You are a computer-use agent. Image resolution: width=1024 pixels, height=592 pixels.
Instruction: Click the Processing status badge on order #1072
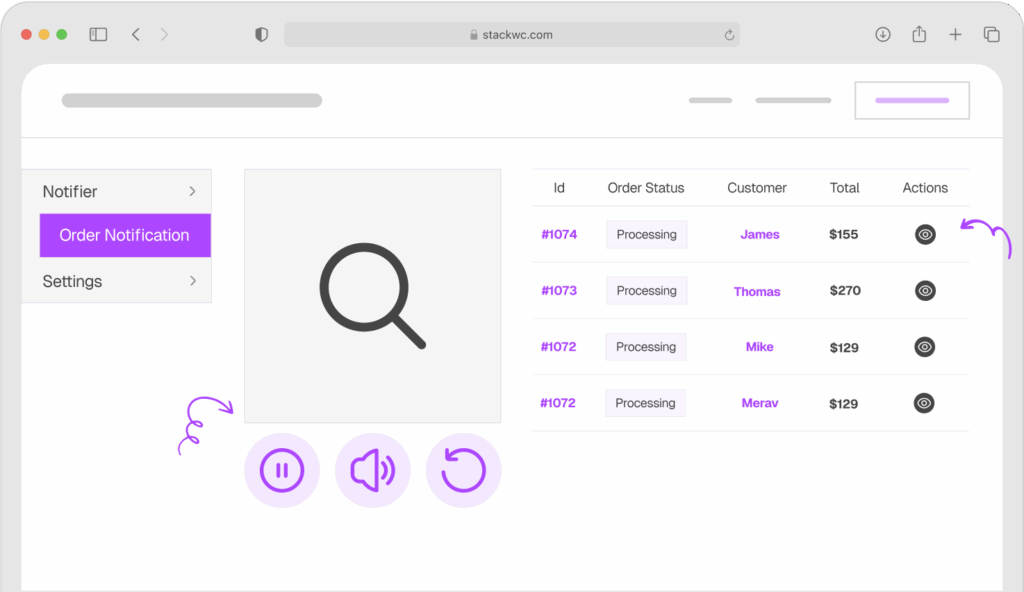[x=645, y=346]
